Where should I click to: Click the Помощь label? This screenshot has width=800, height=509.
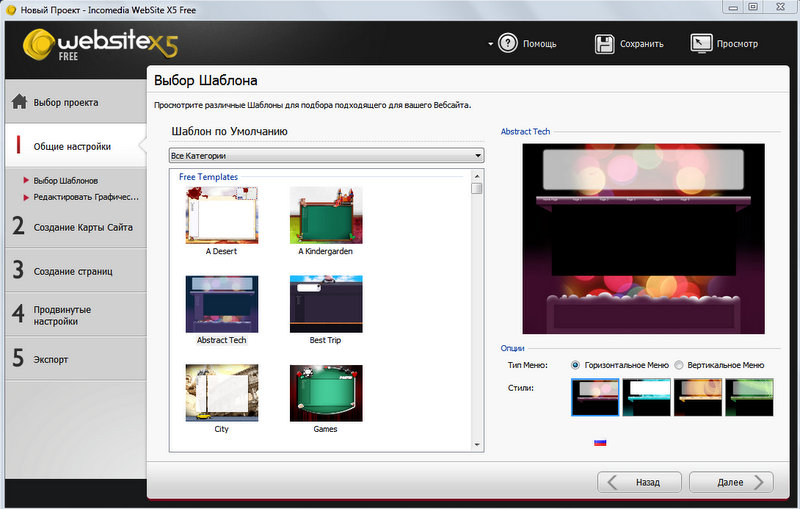click(539, 44)
